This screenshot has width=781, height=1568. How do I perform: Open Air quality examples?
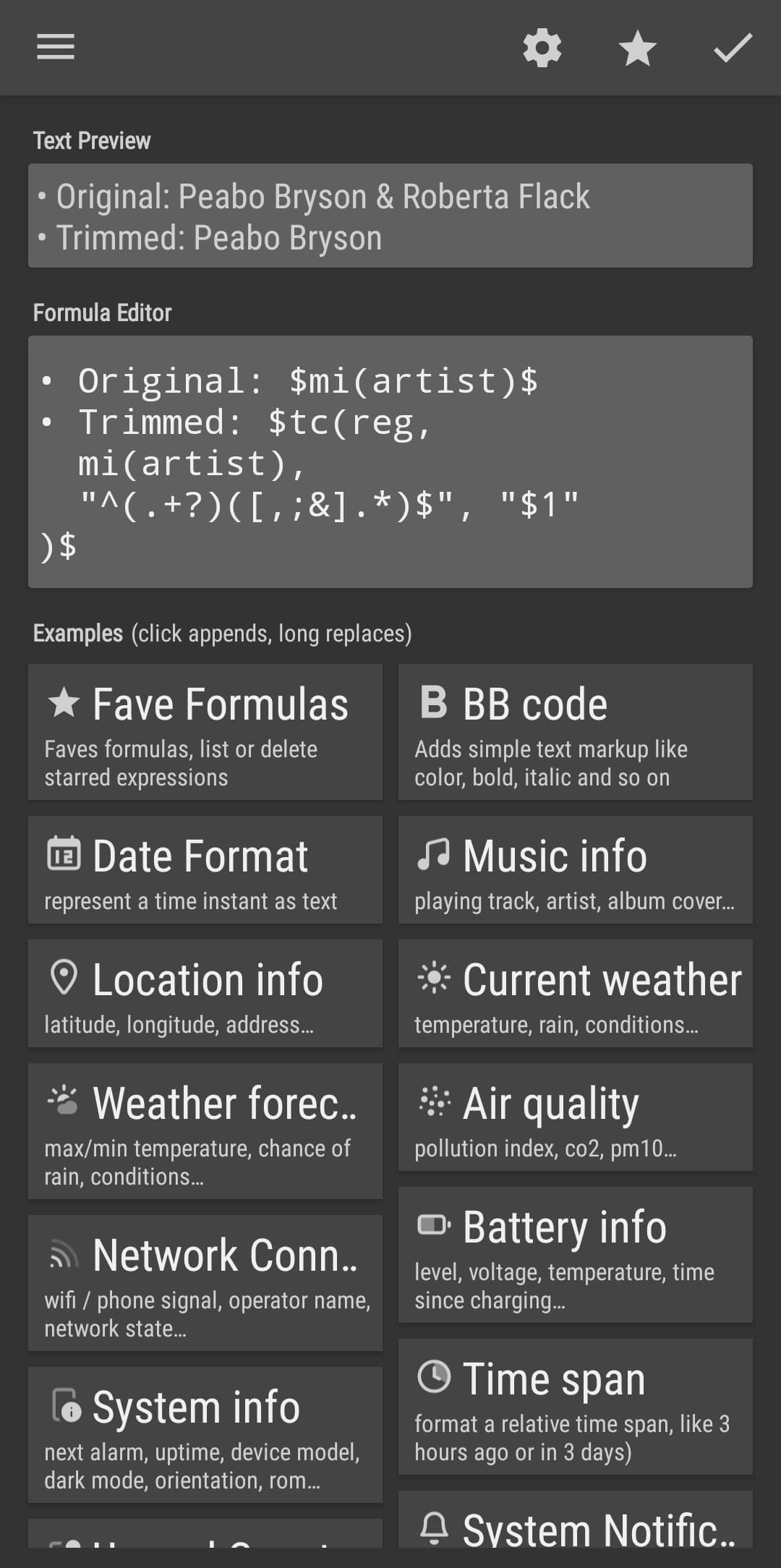tap(576, 1117)
